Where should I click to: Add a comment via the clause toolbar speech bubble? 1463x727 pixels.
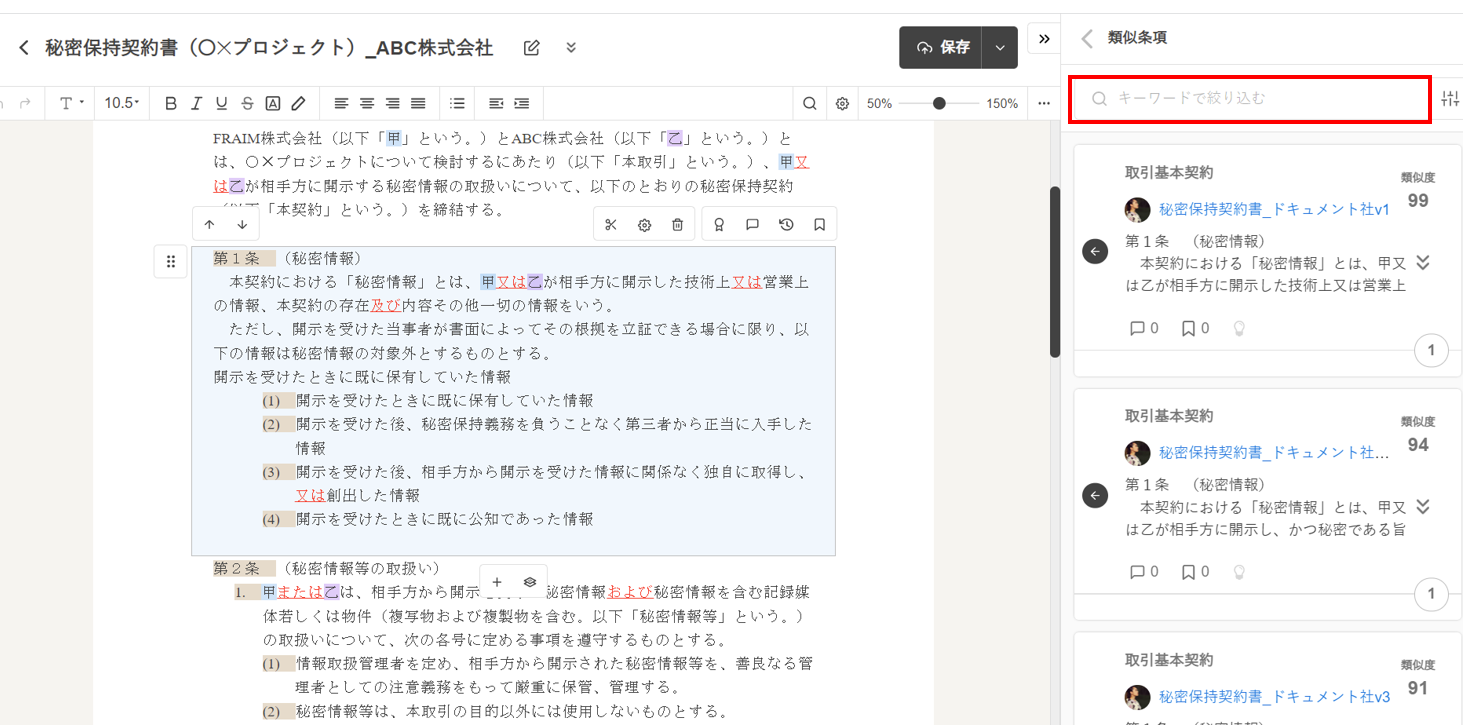[x=752, y=225]
